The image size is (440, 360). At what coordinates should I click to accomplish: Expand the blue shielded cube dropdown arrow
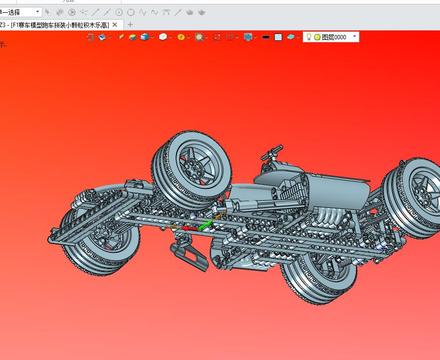[x=255, y=37]
